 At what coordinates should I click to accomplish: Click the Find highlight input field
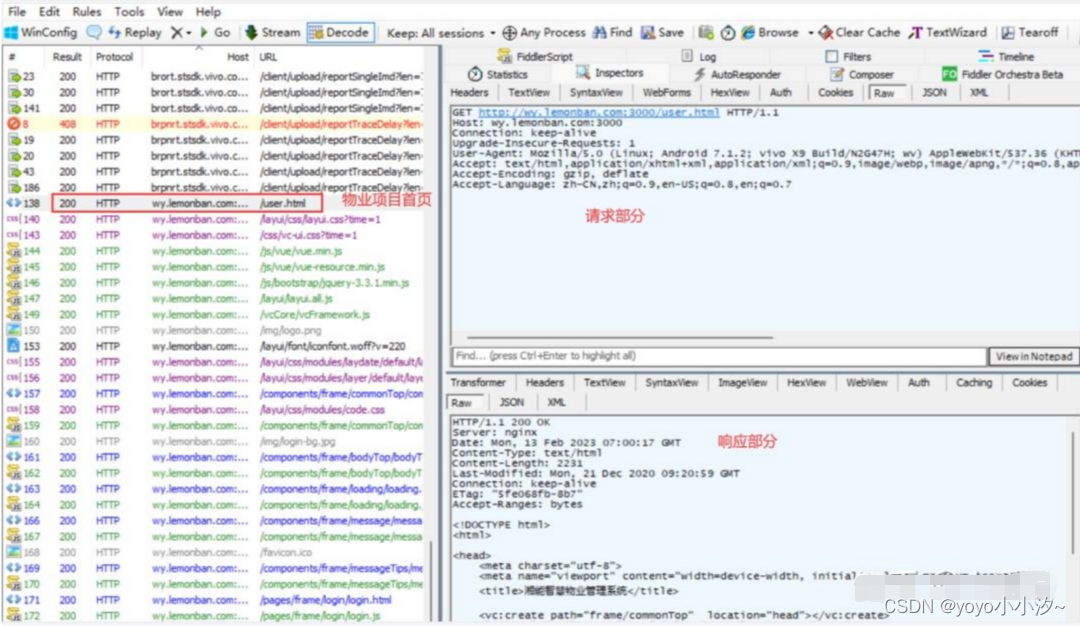coord(700,355)
